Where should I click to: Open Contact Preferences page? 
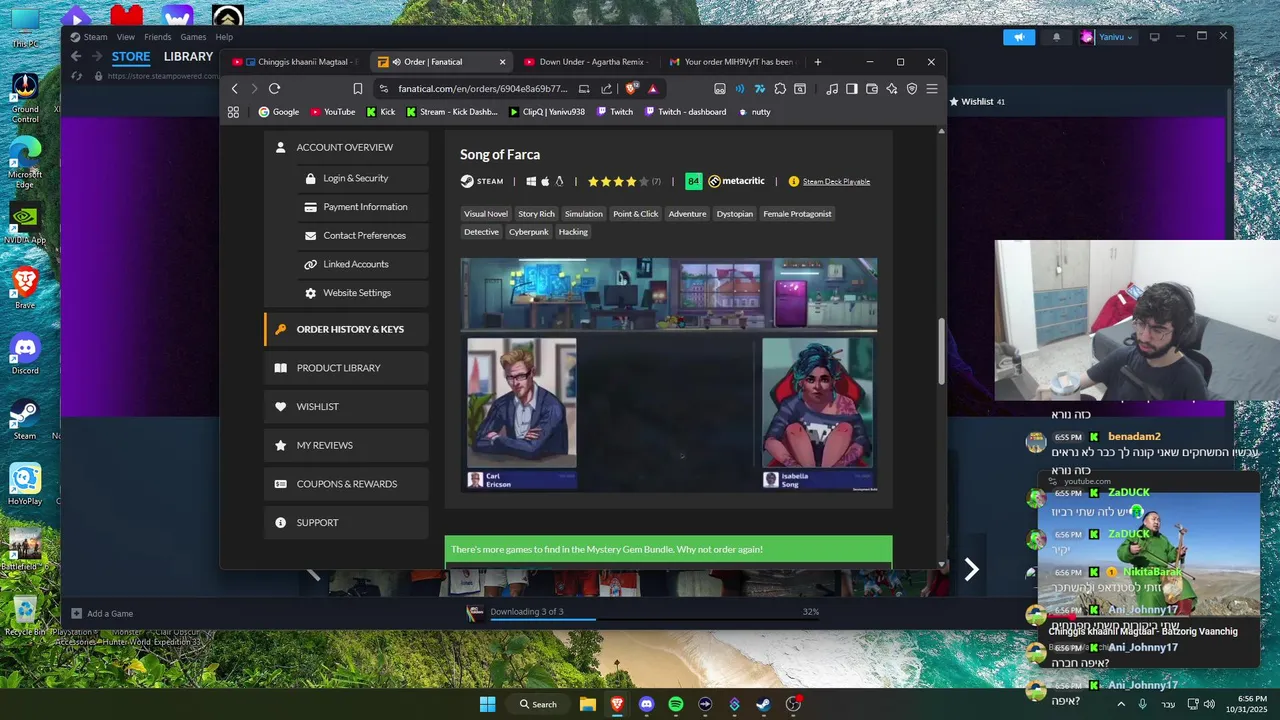(362, 236)
